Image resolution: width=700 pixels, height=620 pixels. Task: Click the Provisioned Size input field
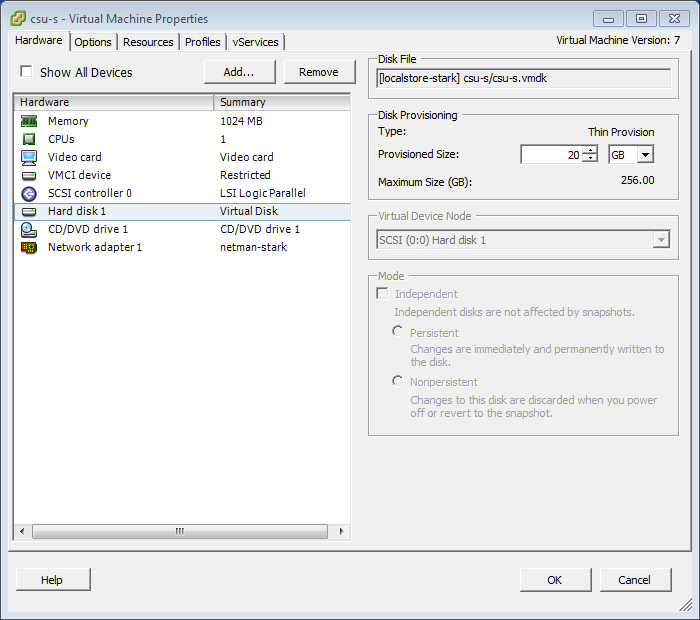coord(551,154)
